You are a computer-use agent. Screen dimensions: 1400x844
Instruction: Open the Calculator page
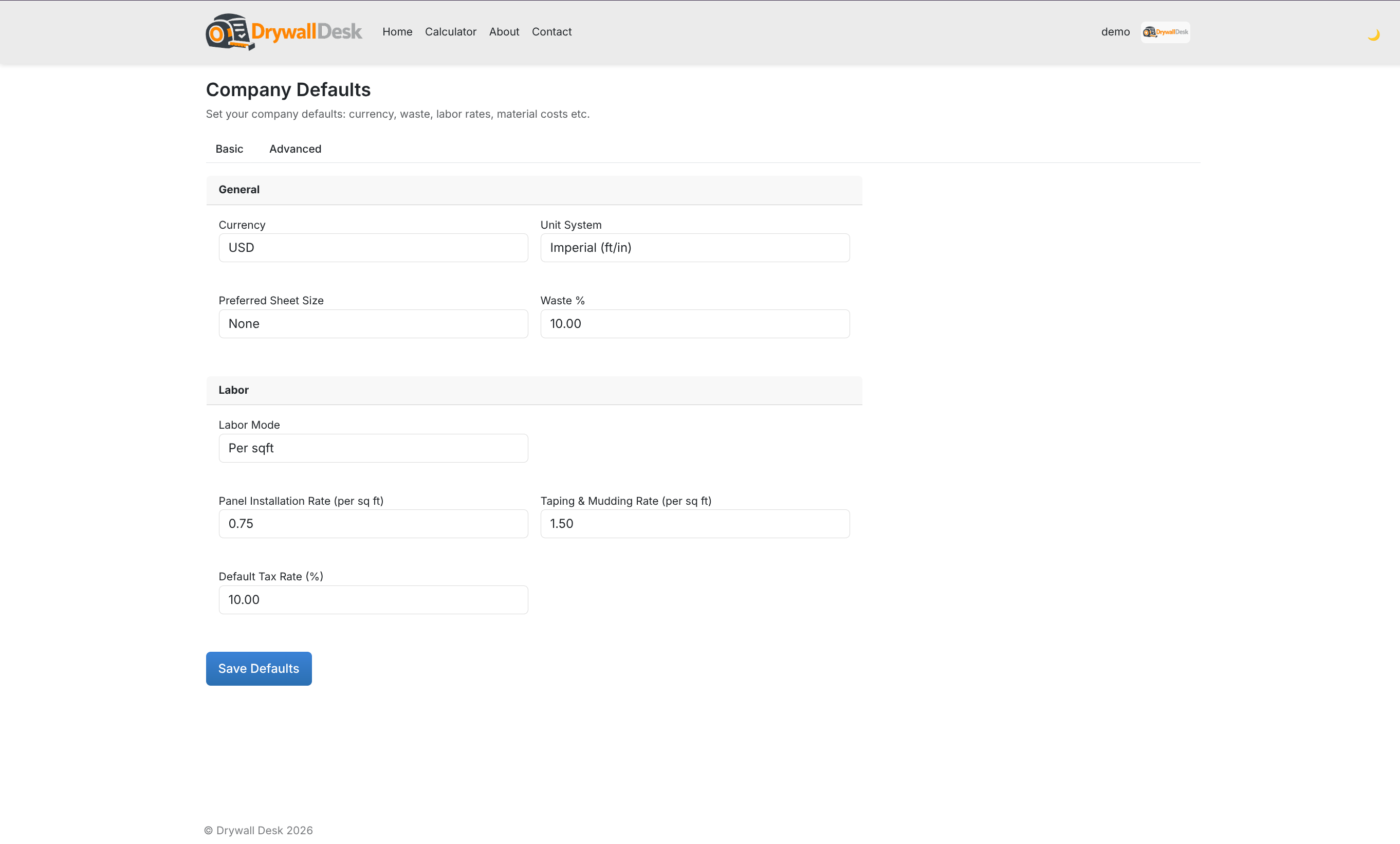coord(451,32)
